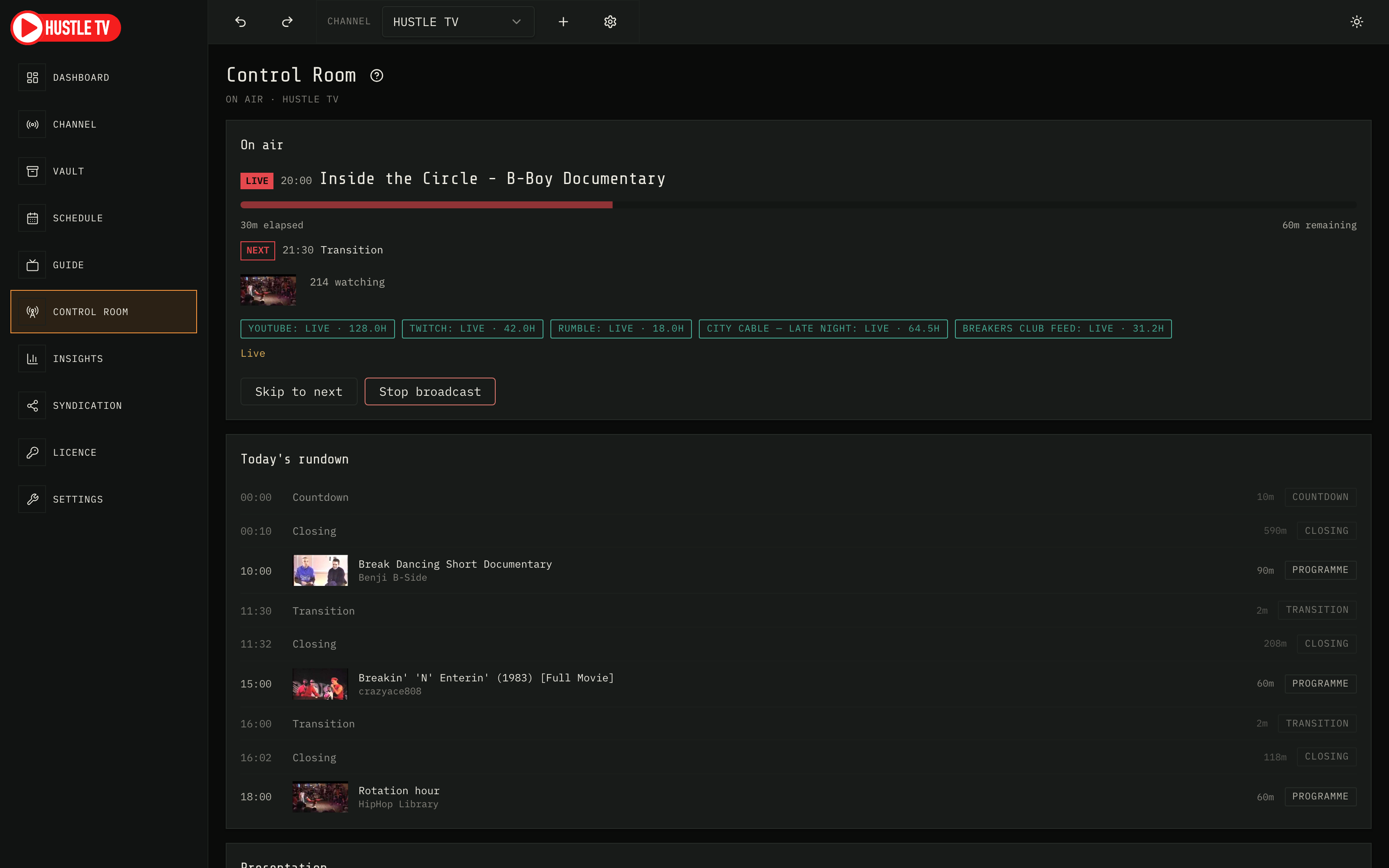The image size is (1389, 868).
Task: Click the '214 watching' viewer count
Action: point(347,283)
